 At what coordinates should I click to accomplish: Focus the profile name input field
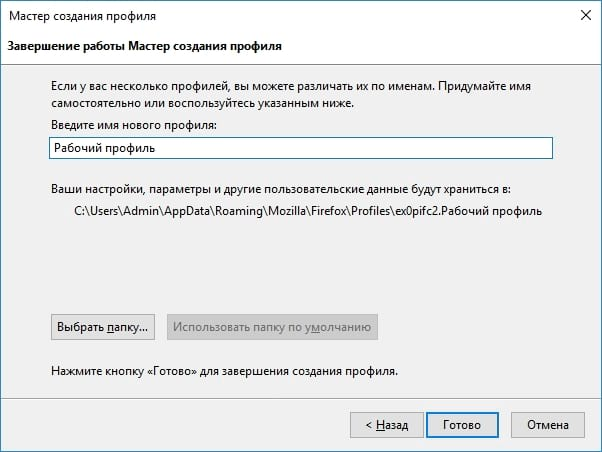click(x=301, y=148)
